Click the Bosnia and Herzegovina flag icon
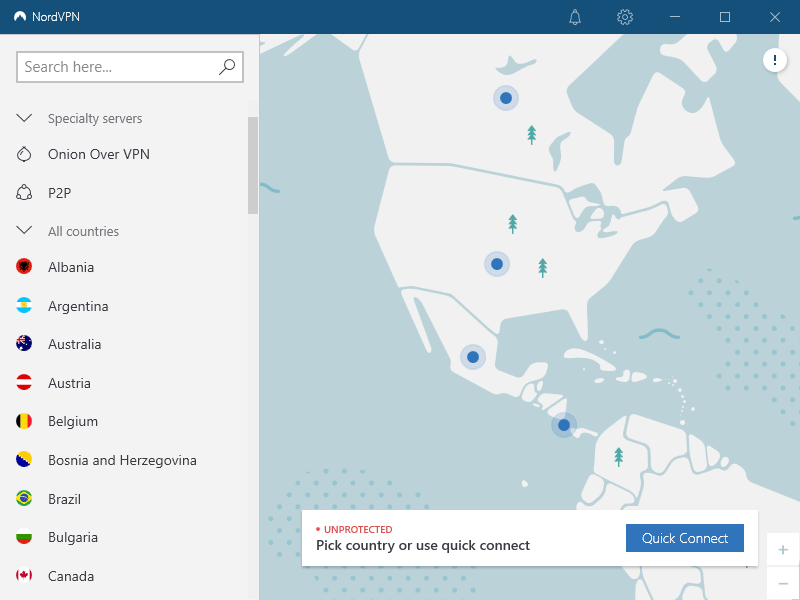Screen dimensions: 800x600 click(24, 460)
